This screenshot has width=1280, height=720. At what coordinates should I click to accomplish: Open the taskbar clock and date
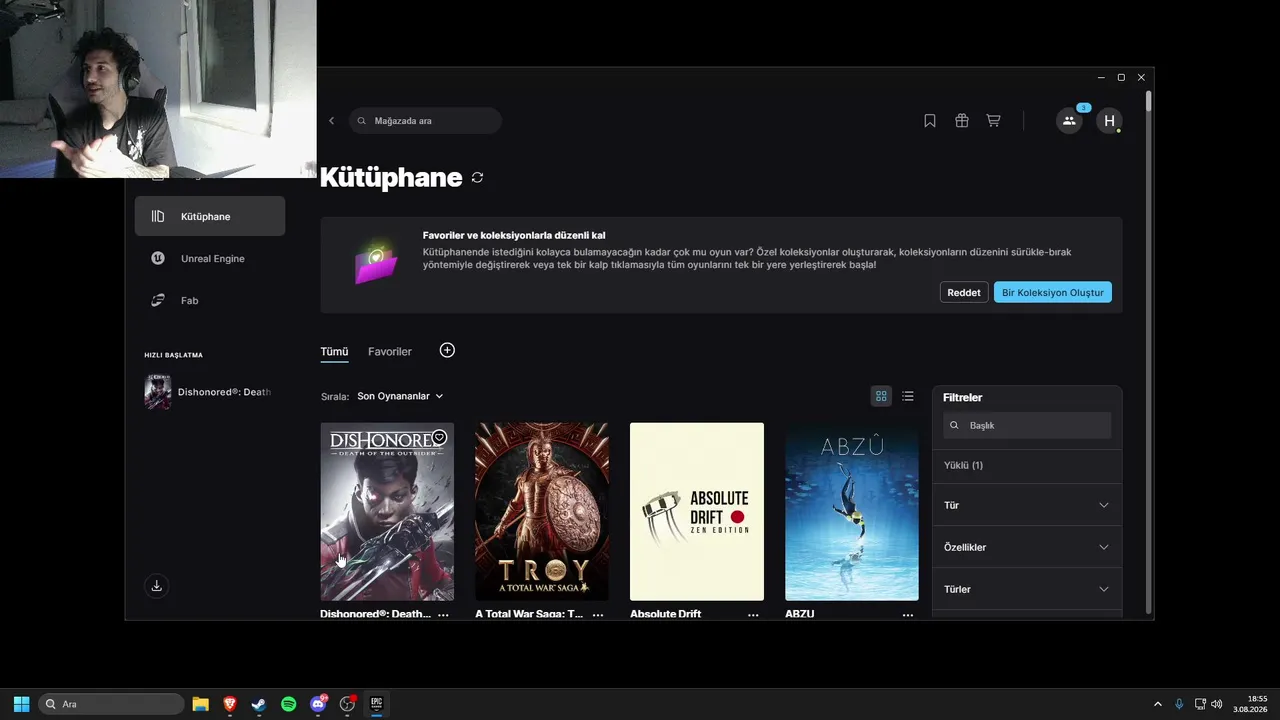tap(1250, 704)
